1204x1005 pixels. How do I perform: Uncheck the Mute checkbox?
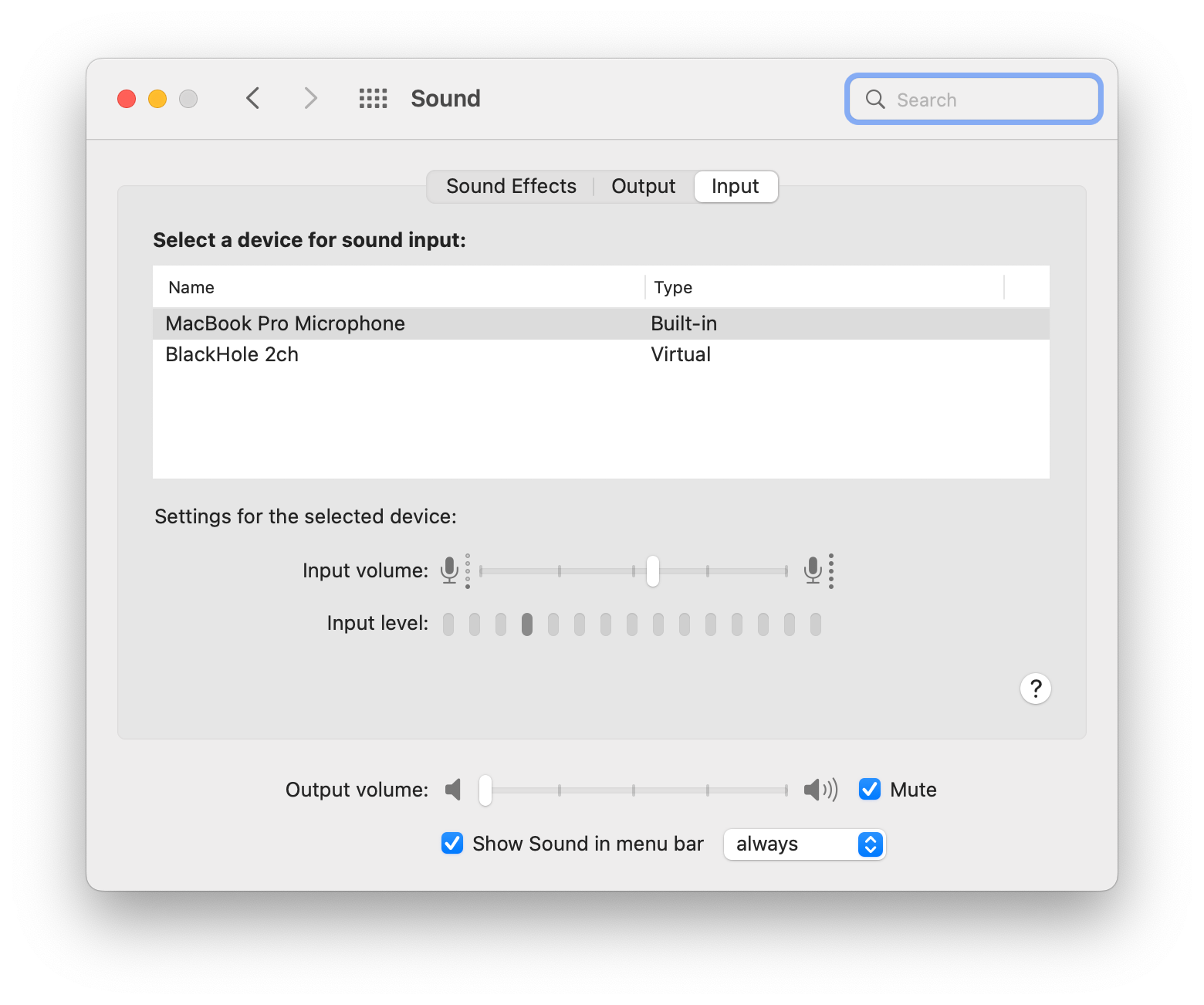pyautogui.click(x=870, y=789)
